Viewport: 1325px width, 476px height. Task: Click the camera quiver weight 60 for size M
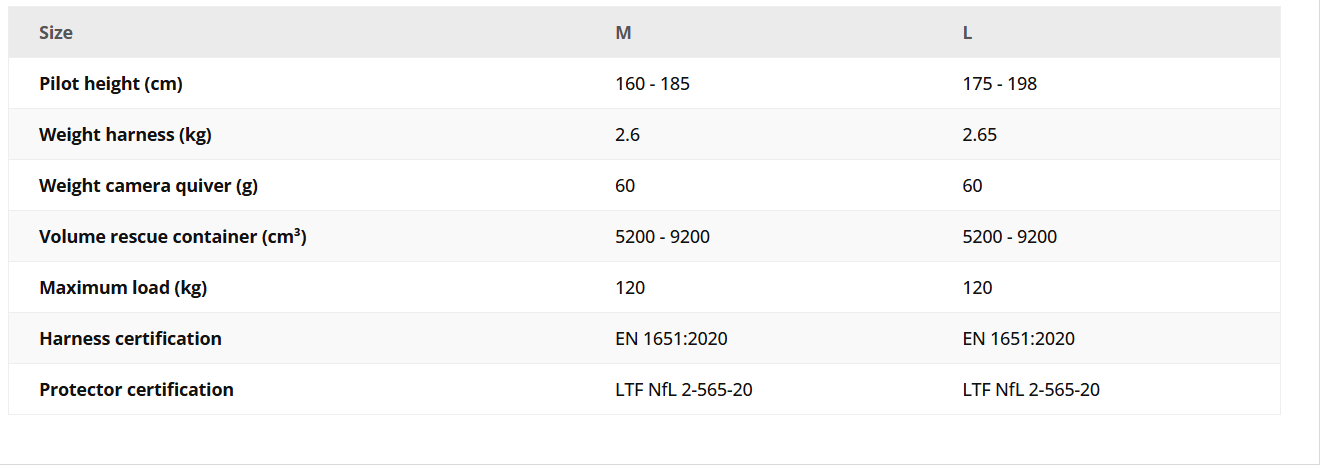click(x=625, y=186)
